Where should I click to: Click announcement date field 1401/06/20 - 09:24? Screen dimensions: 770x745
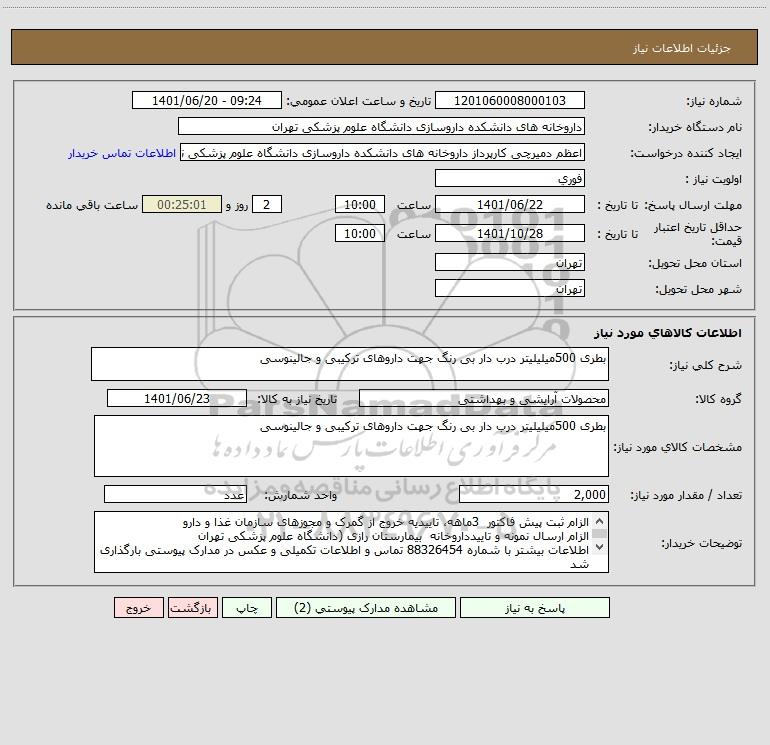coord(207,100)
